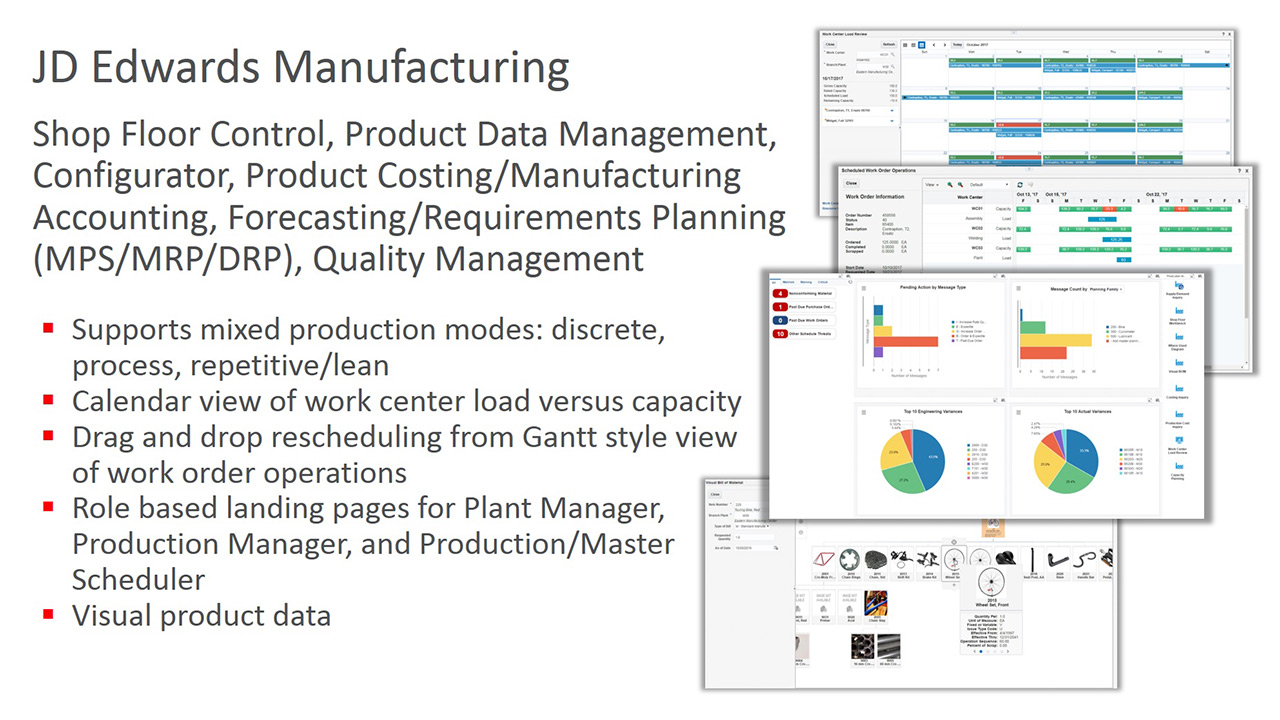This screenshot has height=720, width=1280.
Task: Open Visual BOM from the sidebar icons
Action: click(x=1178, y=362)
